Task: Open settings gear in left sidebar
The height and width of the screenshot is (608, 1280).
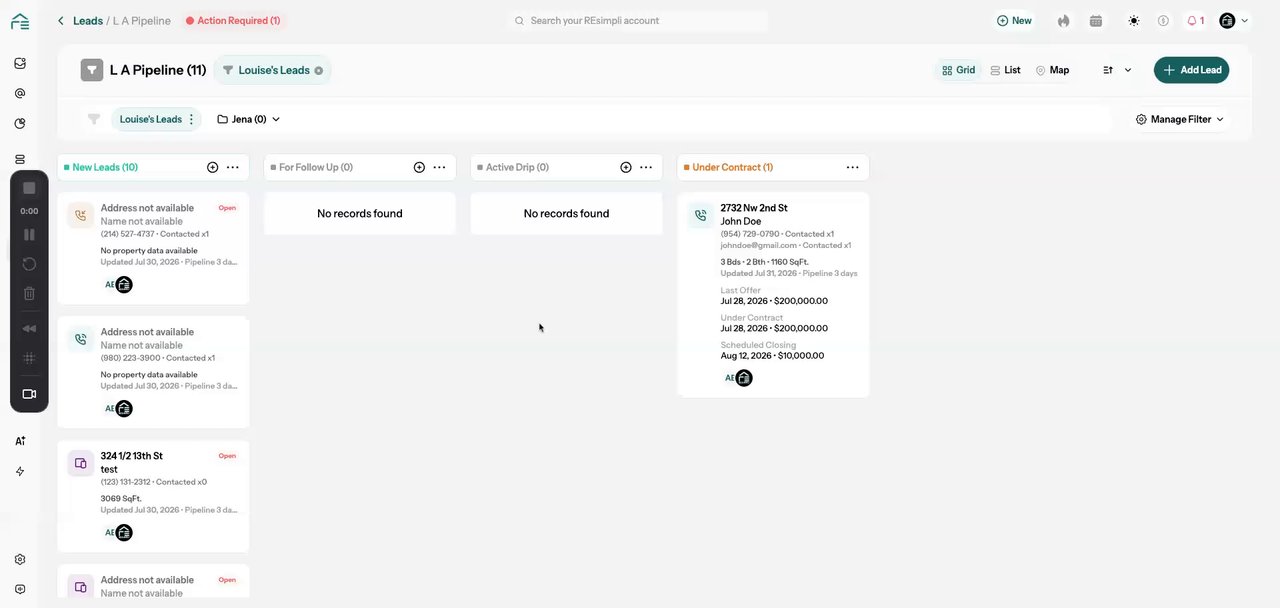Action: 20,559
